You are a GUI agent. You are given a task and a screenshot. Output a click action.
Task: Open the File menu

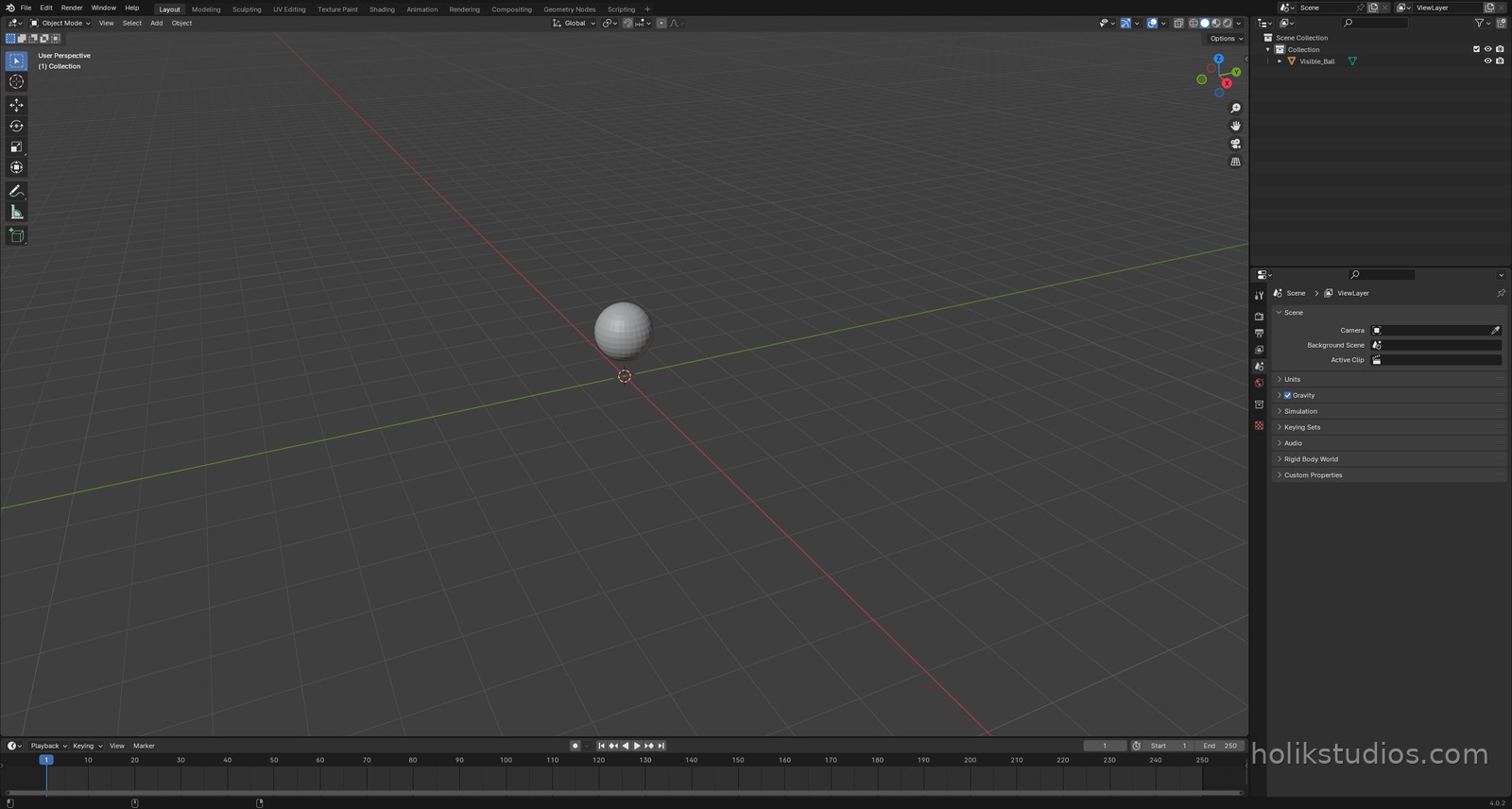pyautogui.click(x=26, y=8)
